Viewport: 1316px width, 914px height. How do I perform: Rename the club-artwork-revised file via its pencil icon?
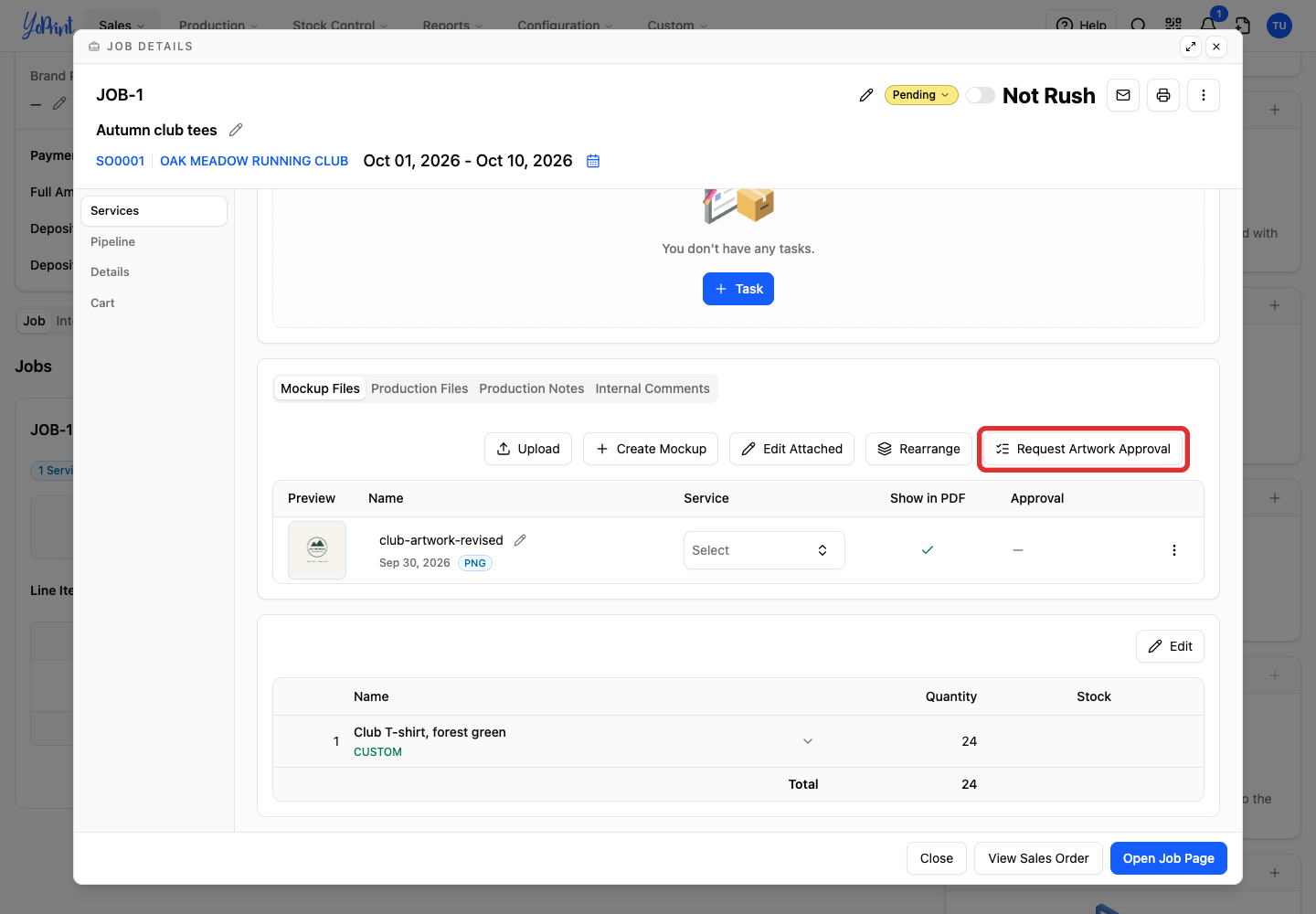[520, 540]
